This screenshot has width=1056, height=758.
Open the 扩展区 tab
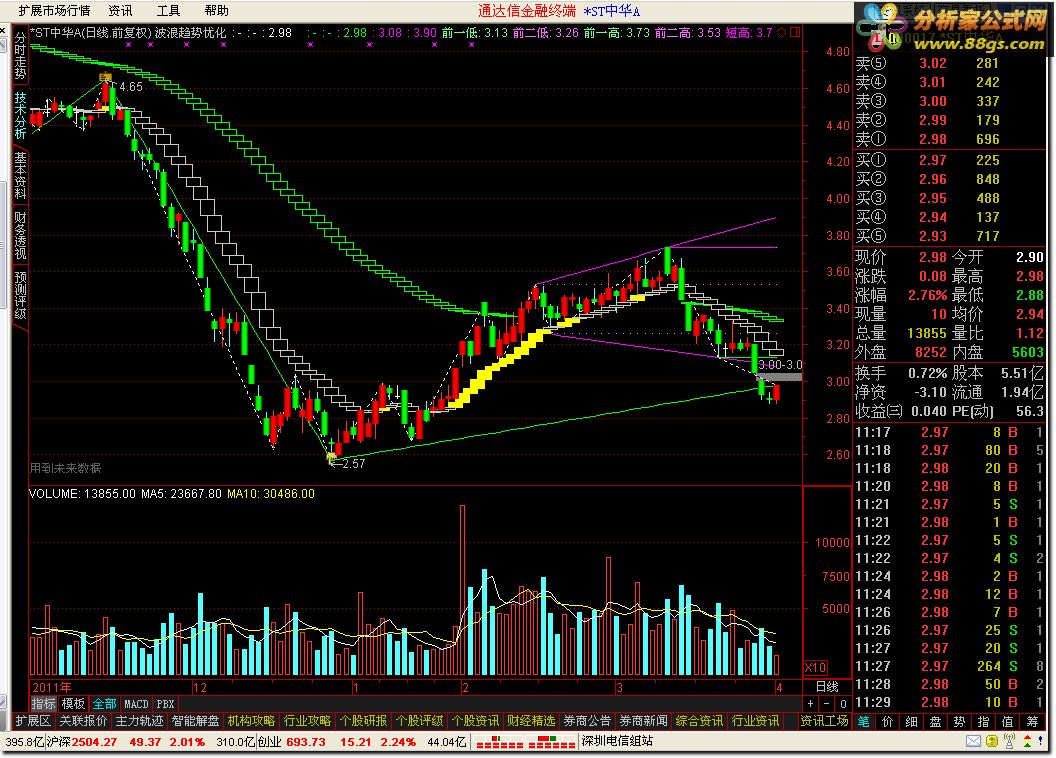click(x=33, y=721)
